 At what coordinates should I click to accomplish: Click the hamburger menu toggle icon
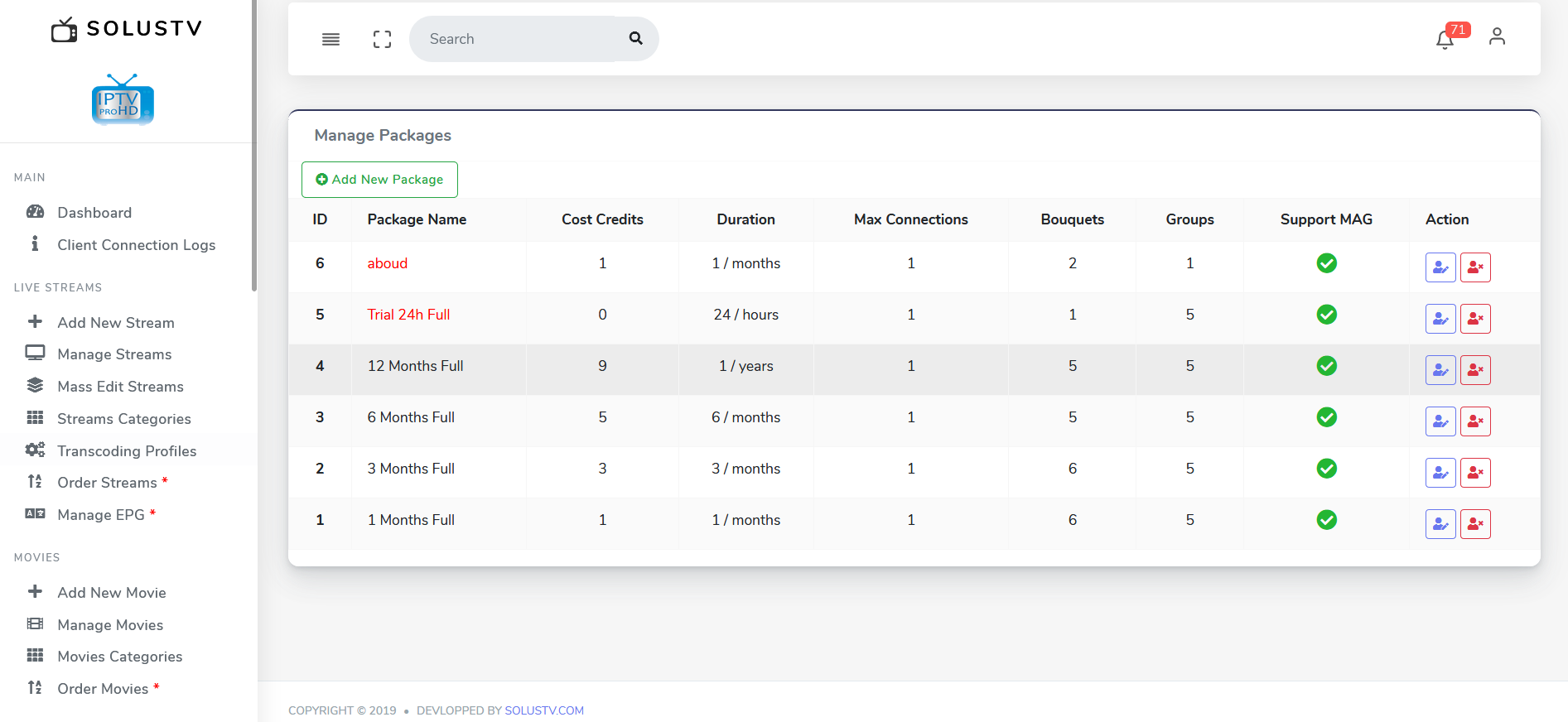330,39
